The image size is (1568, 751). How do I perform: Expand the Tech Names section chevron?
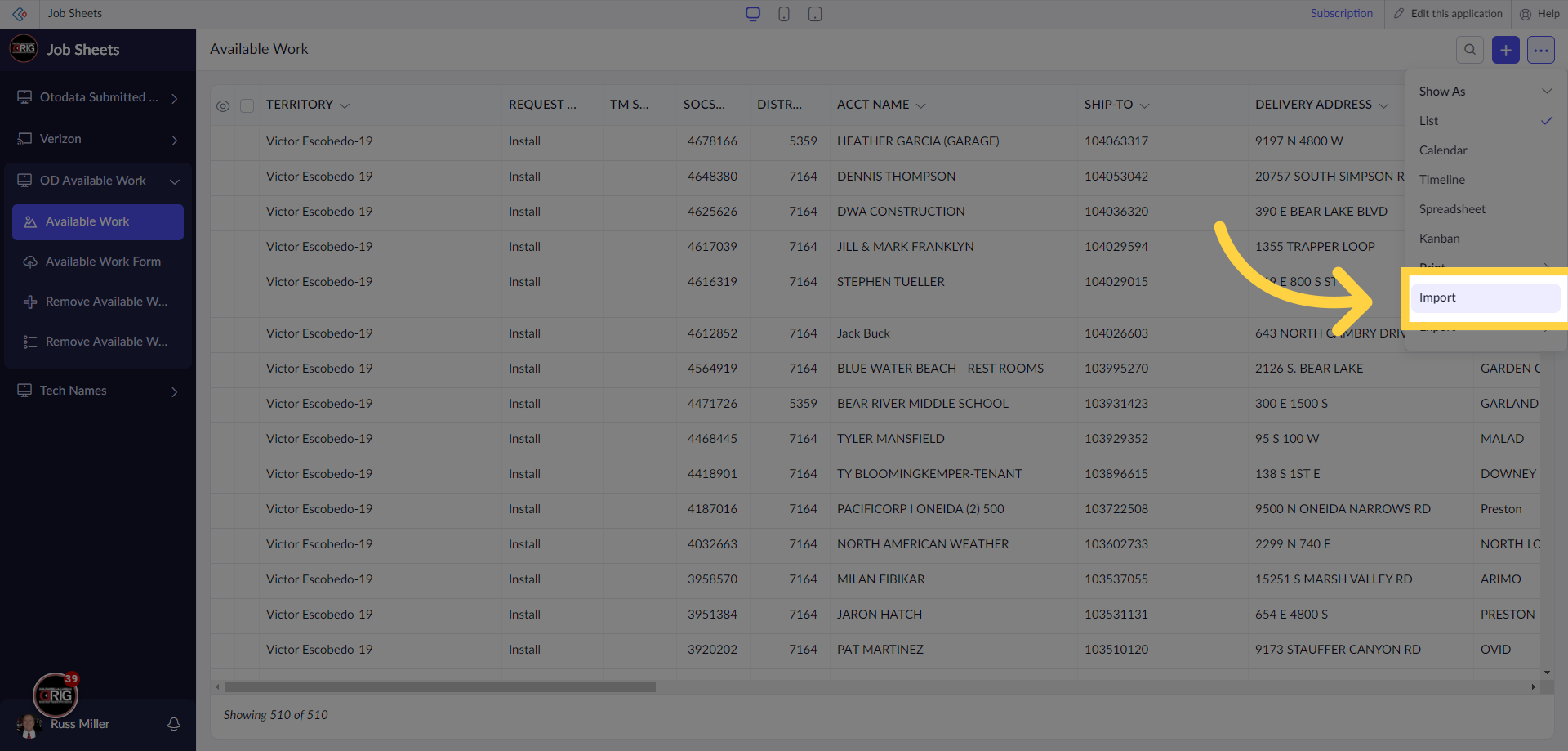(x=175, y=391)
